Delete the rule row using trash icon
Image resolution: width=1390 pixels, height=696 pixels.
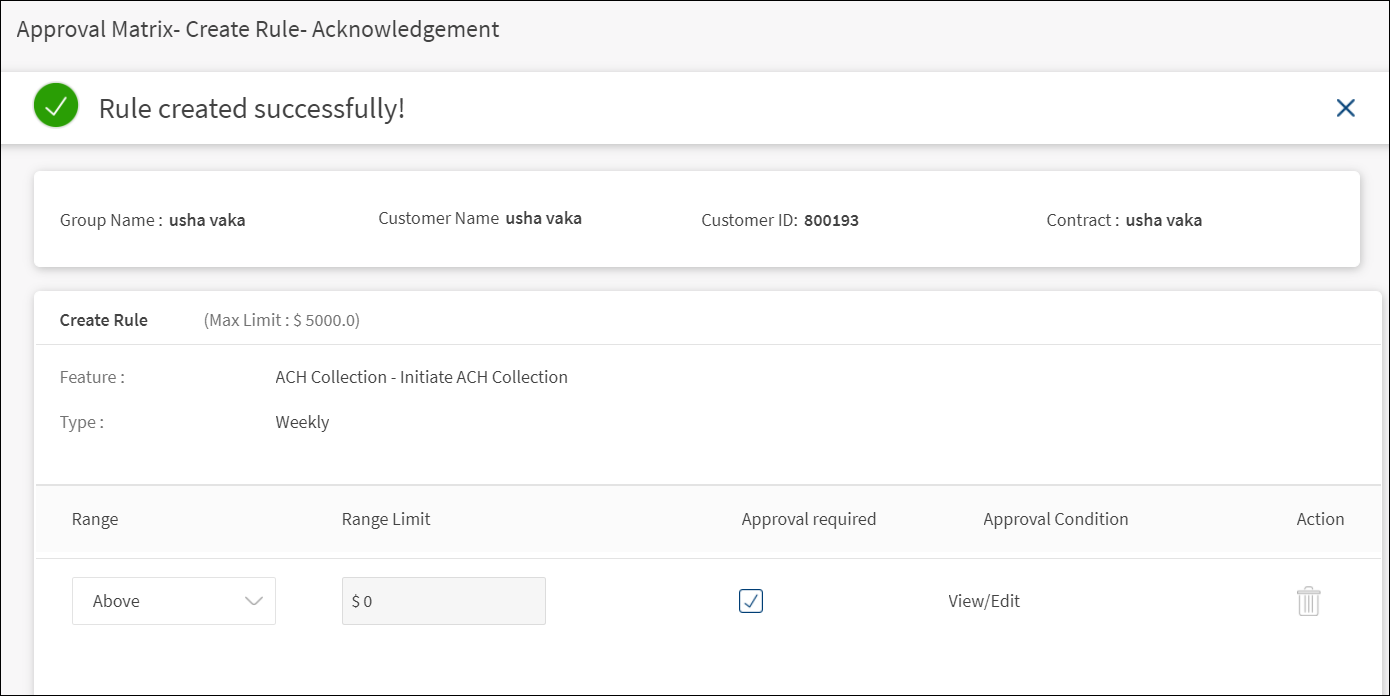1308,601
